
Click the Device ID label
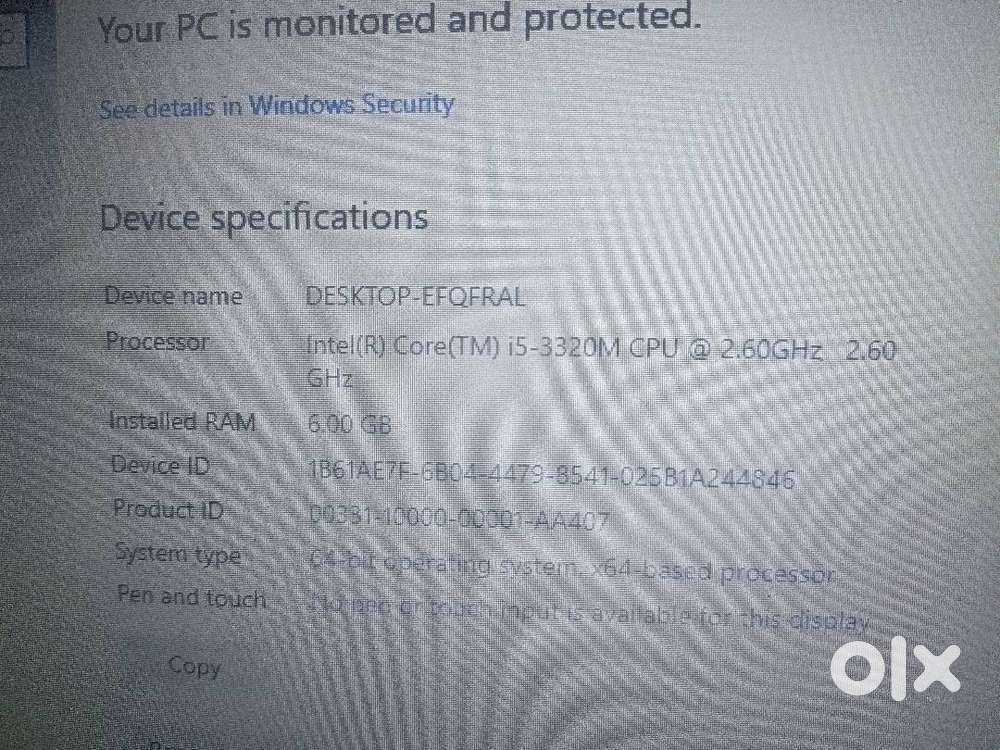(160, 464)
